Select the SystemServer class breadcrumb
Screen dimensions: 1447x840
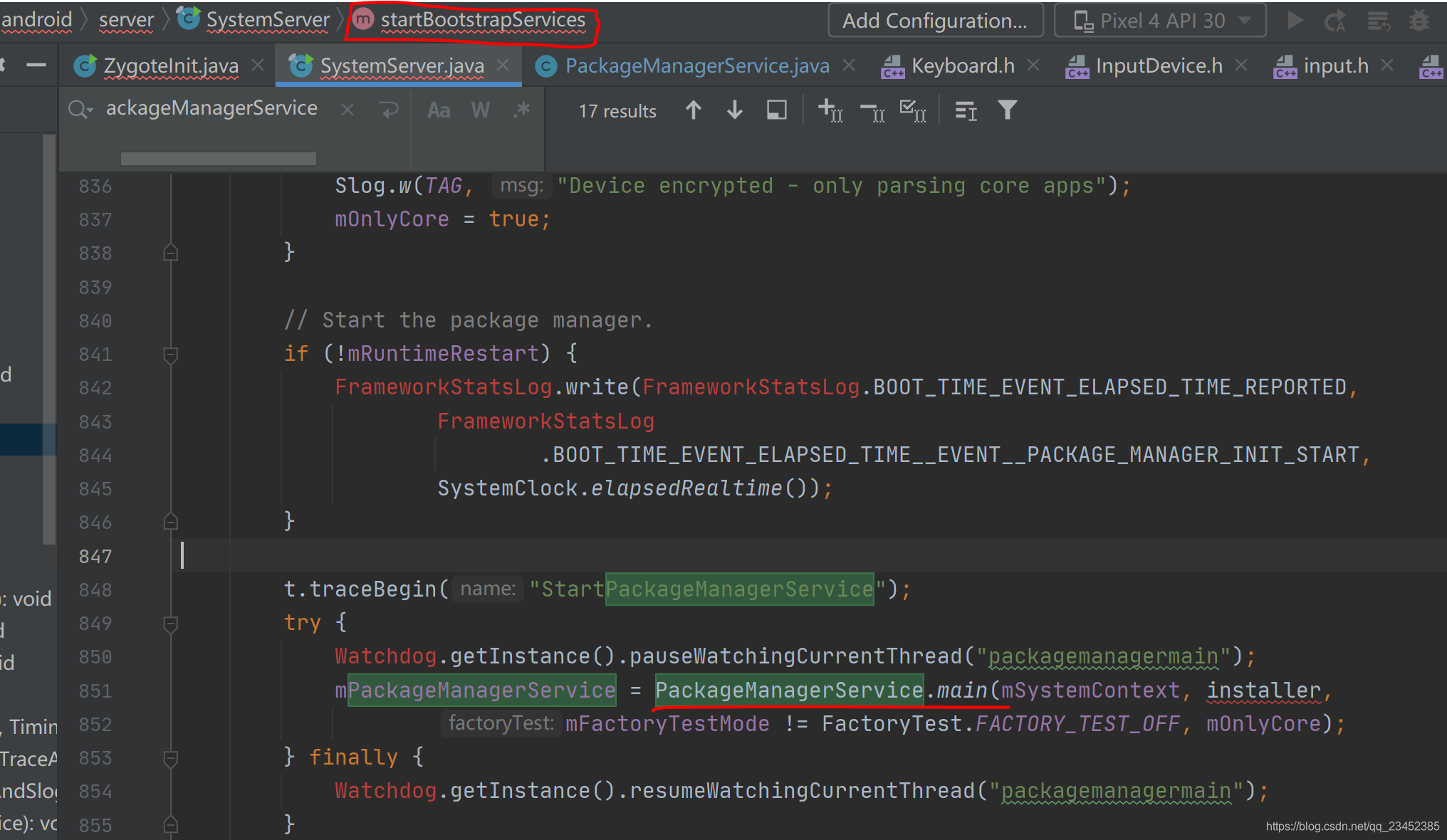coord(254,20)
